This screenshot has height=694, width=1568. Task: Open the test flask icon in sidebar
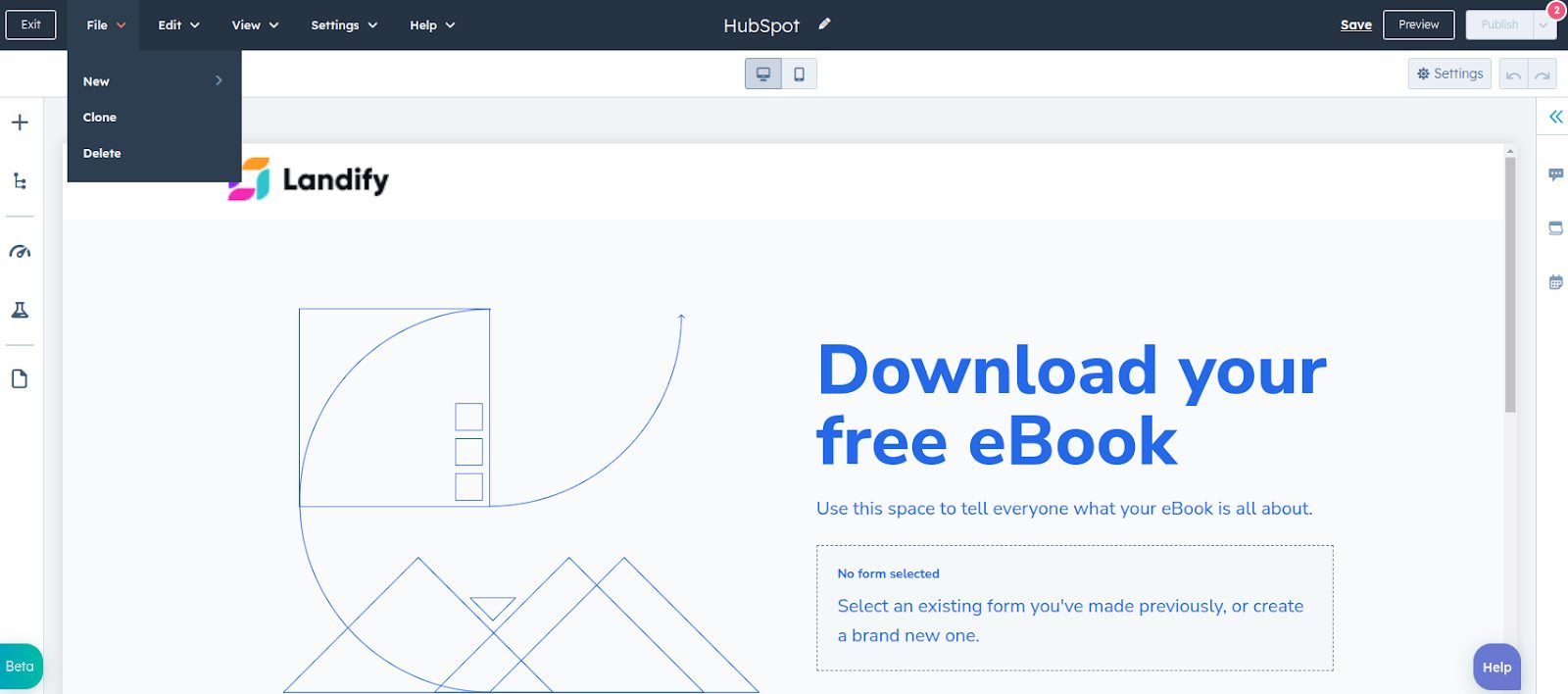[x=20, y=310]
